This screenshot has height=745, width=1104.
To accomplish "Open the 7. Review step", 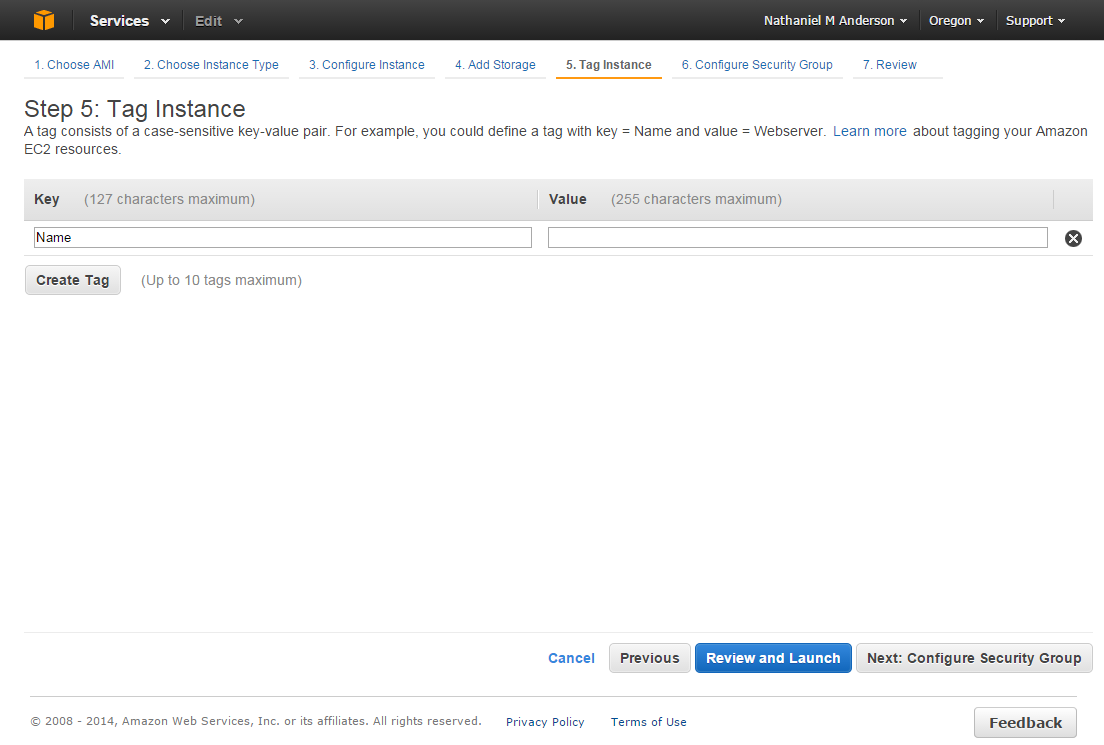I will point(890,65).
